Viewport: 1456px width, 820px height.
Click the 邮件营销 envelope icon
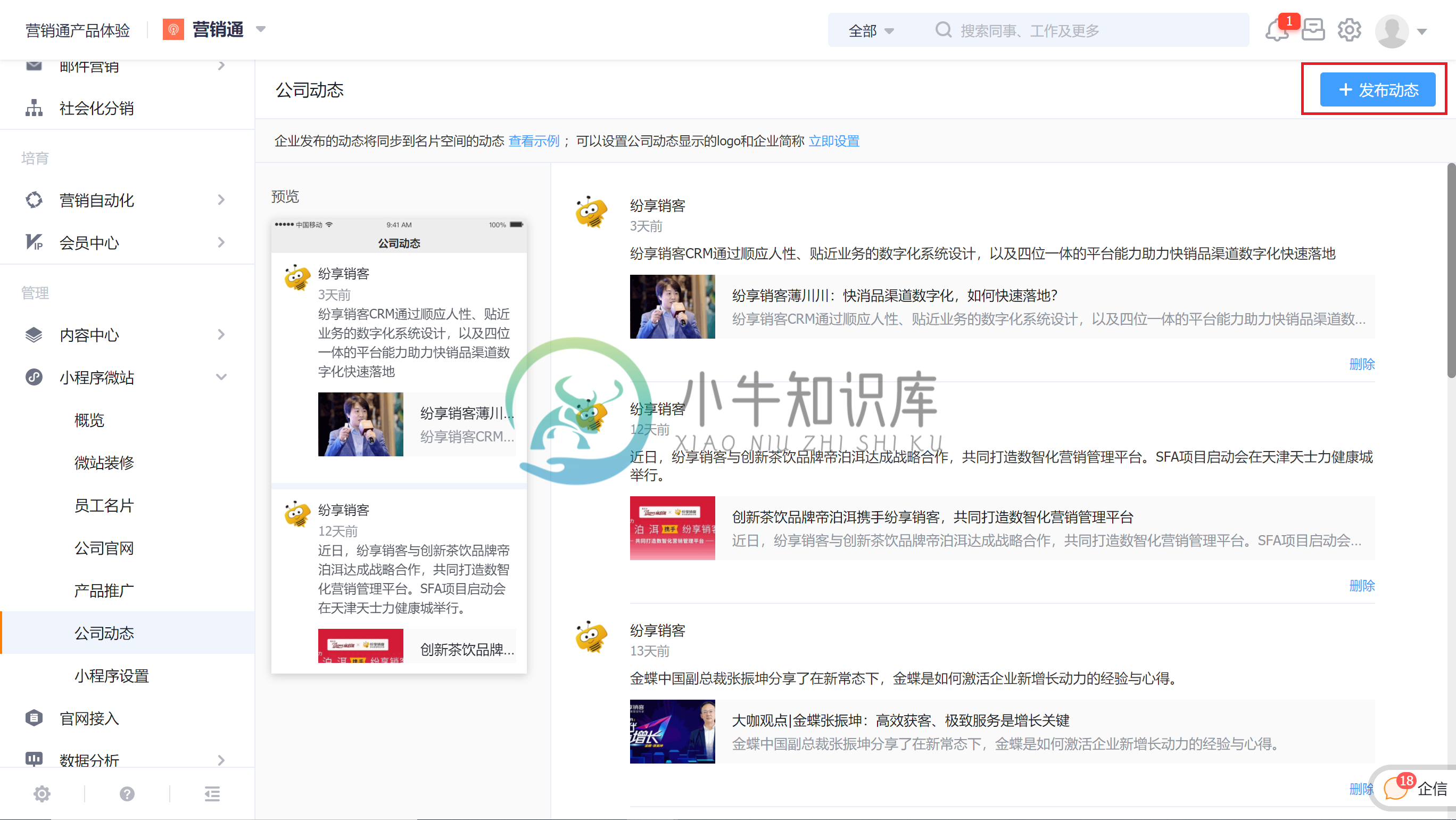[x=34, y=65]
